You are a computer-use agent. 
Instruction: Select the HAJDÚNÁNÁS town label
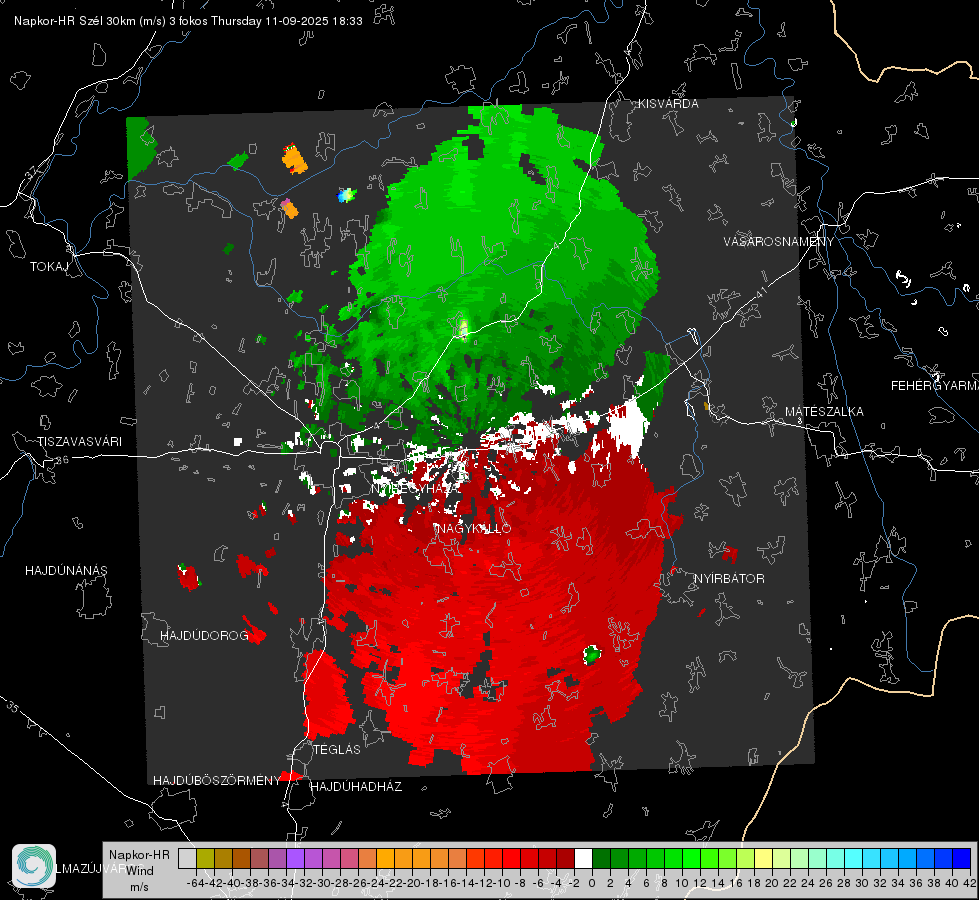pyautogui.click(x=66, y=571)
